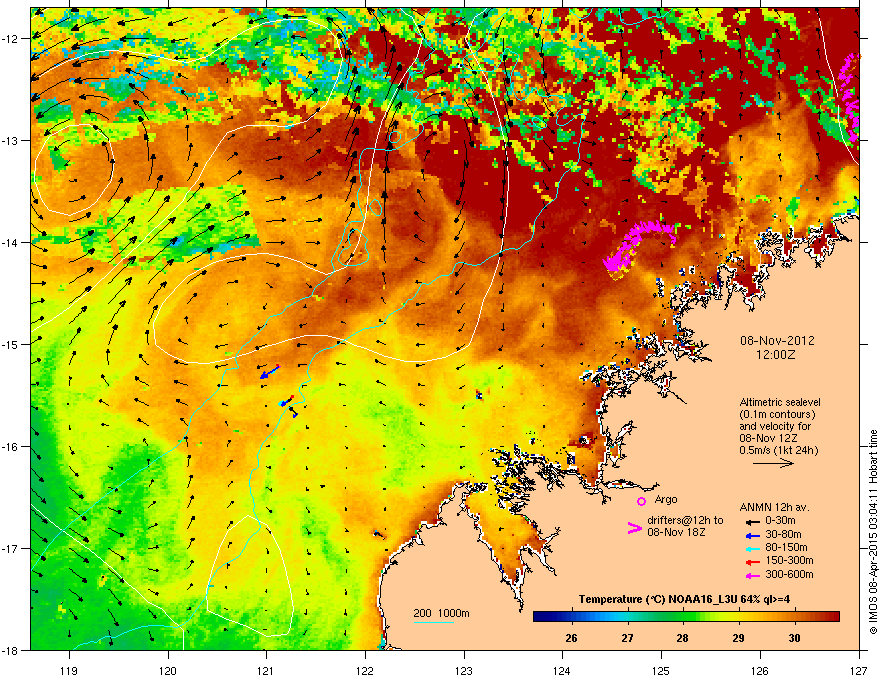The width and height of the screenshot is (880, 680).
Task: Click the latitude axis label -17
Action: click(x=10, y=548)
